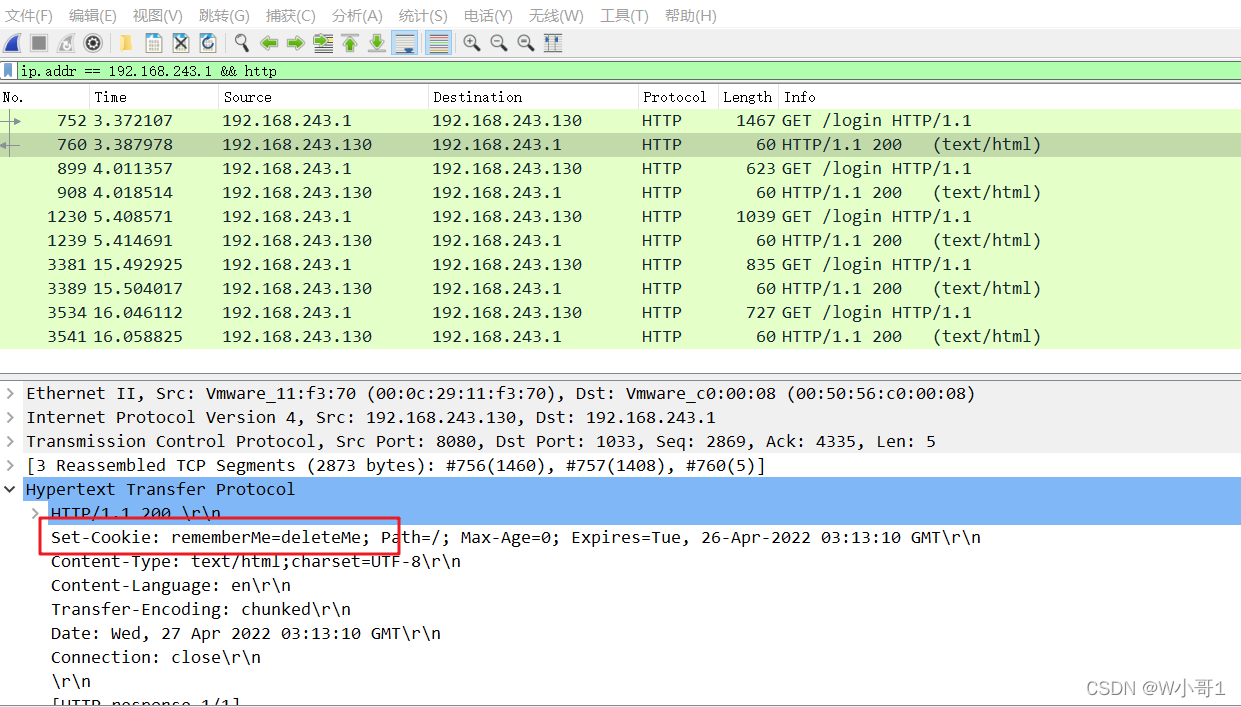Expand Transmission Control Protocol details
This screenshot has width=1241, height=707.
tap(10, 441)
